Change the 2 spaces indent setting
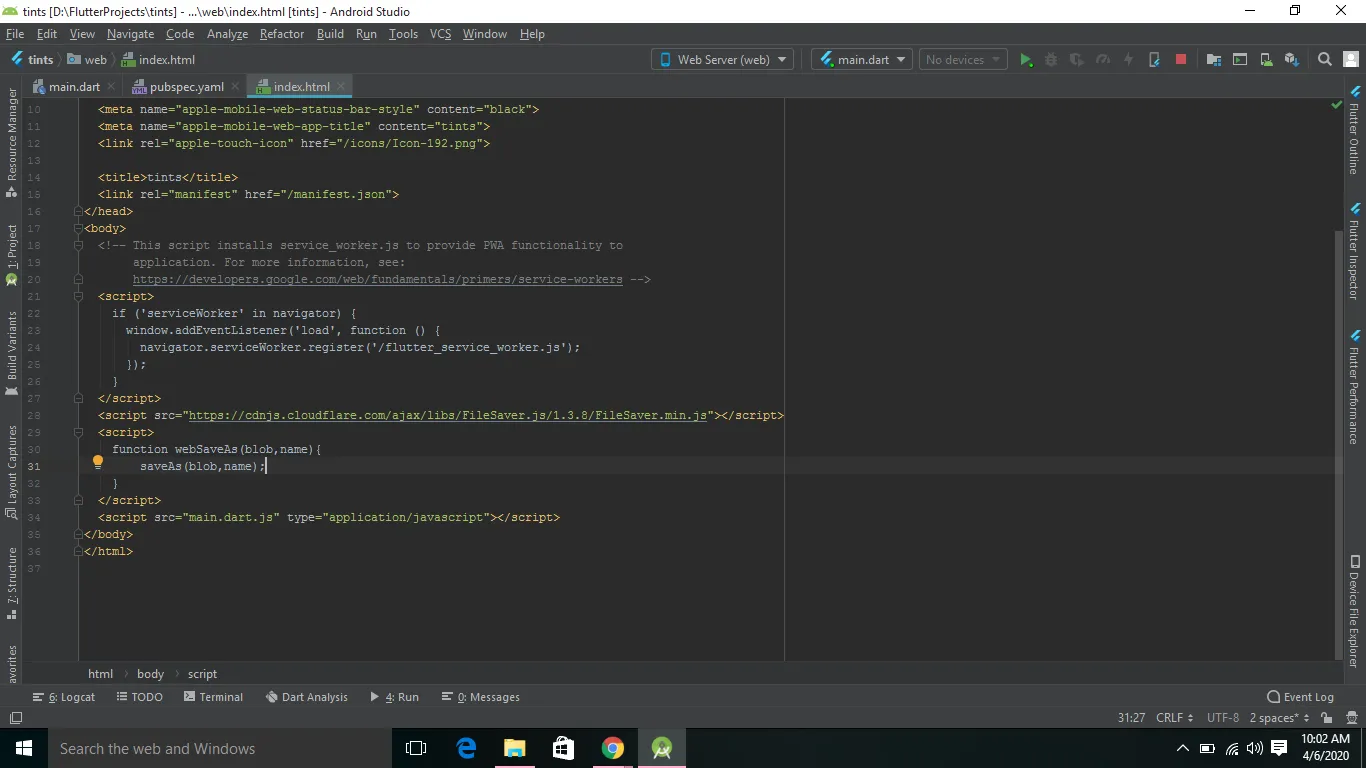The height and width of the screenshot is (768, 1366). [x=1279, y=718]
